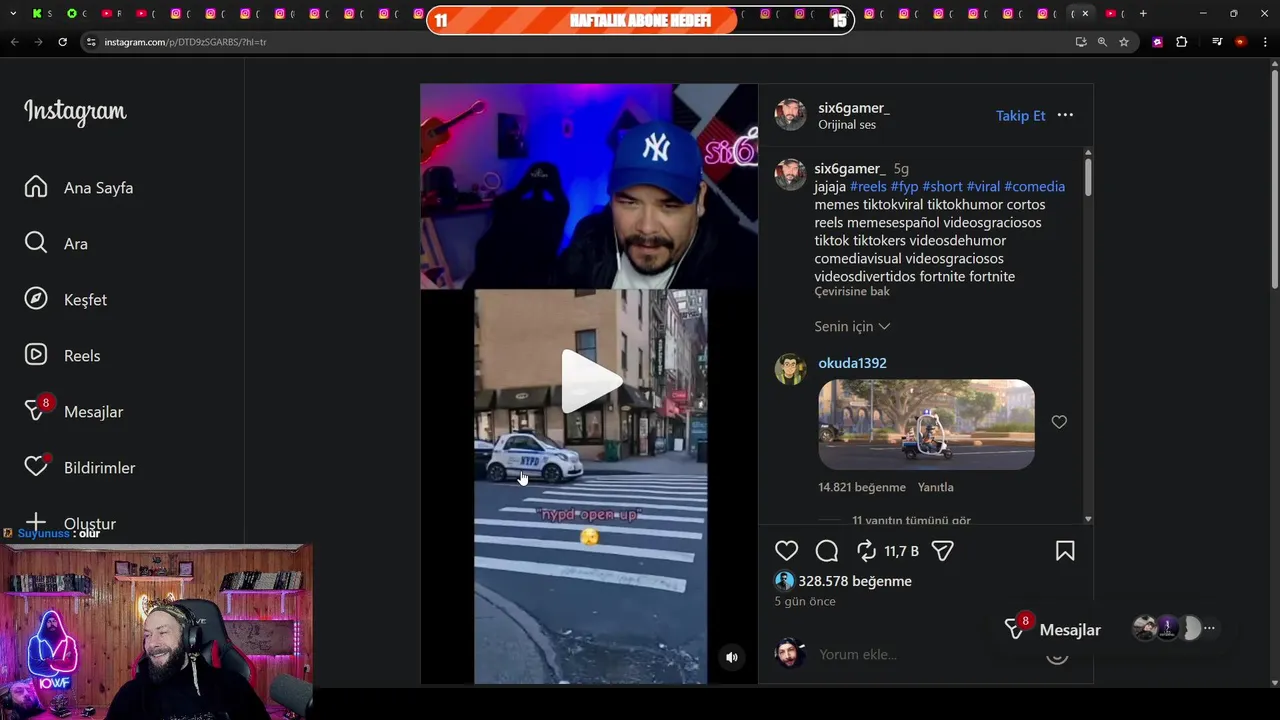Save the post with bookmark icon

[x=1065, y=551]
